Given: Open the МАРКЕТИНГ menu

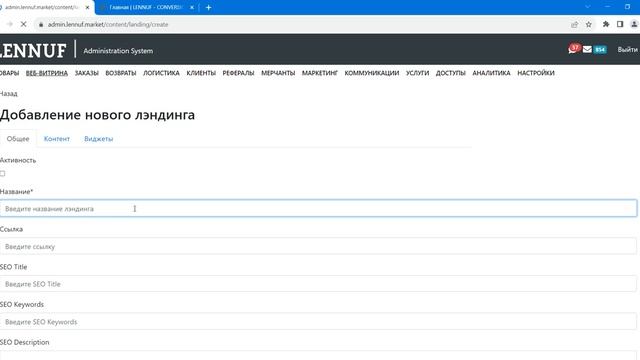Looking at the screenshot, I should [x=320, y=73].
